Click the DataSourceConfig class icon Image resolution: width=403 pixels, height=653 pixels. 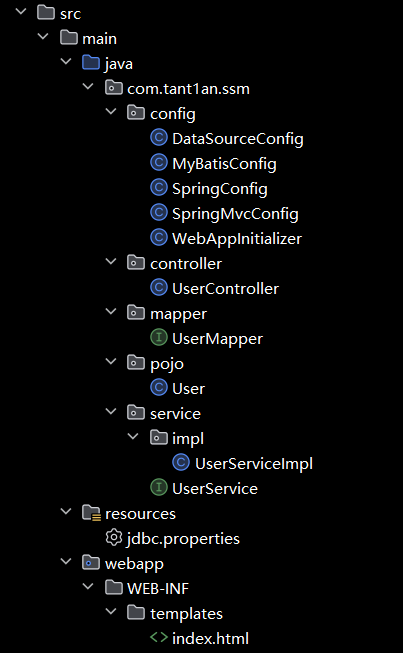159,138
